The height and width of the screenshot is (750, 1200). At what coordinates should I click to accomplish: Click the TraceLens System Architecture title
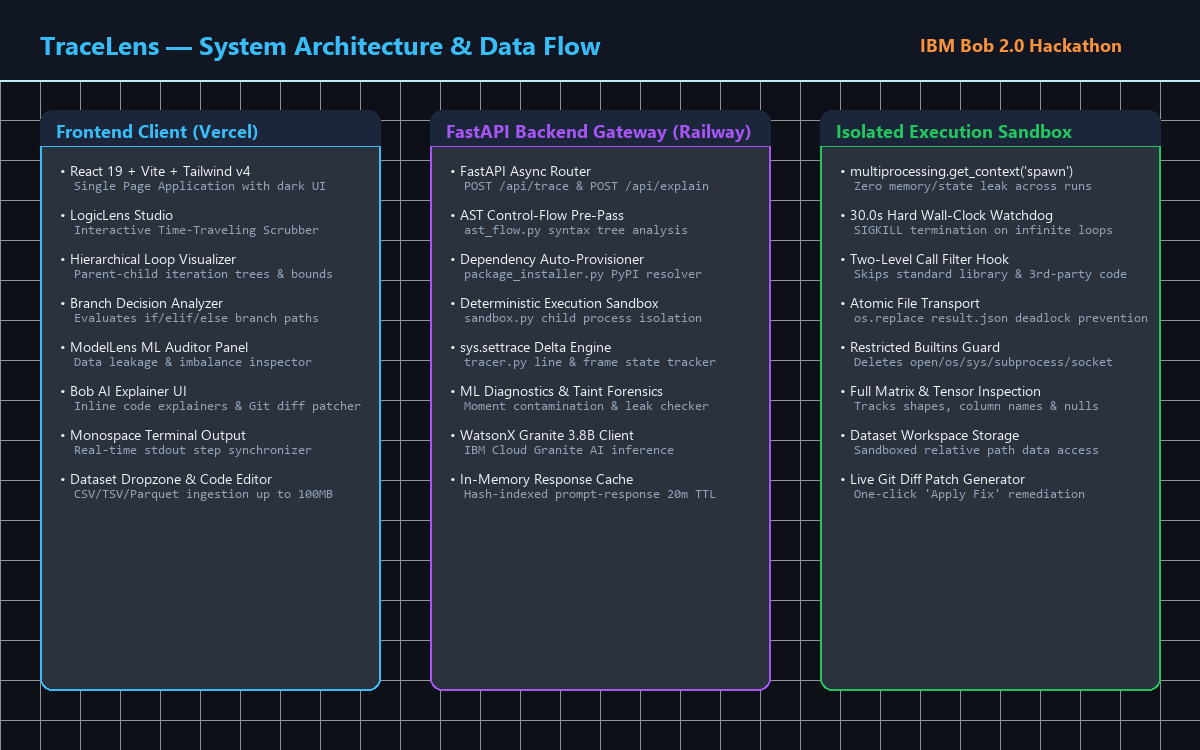(320, 46)
